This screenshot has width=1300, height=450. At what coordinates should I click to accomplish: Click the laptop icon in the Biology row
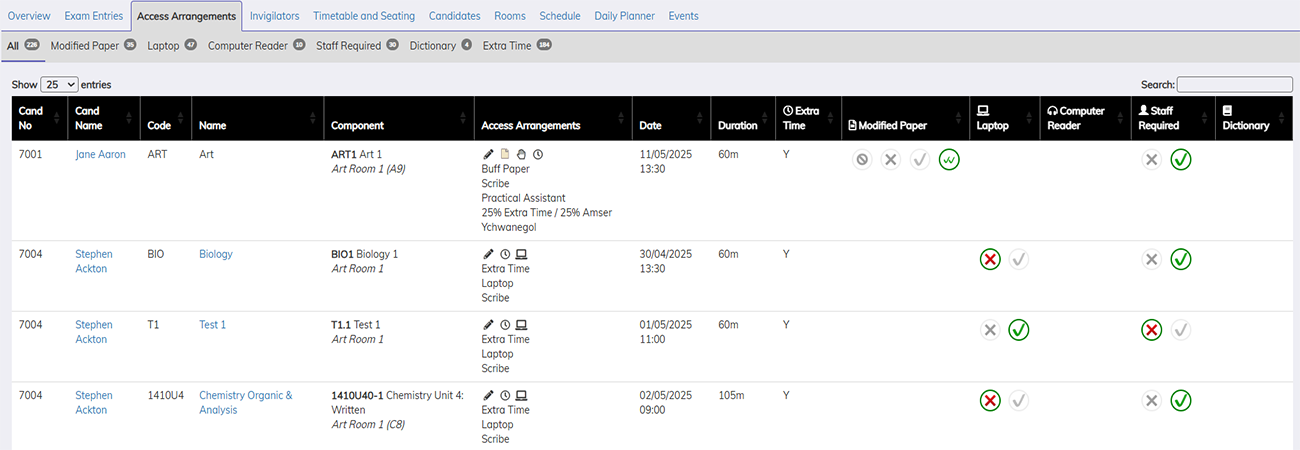coord(521,255)
